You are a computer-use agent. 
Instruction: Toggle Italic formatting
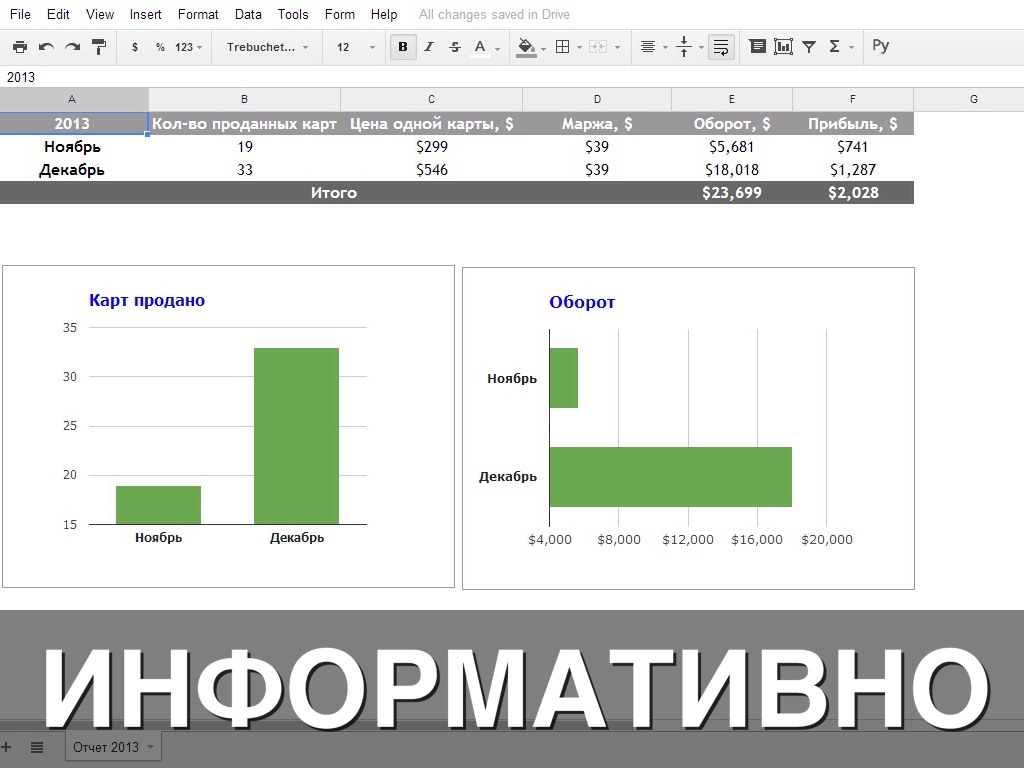[x=429, y=47]
